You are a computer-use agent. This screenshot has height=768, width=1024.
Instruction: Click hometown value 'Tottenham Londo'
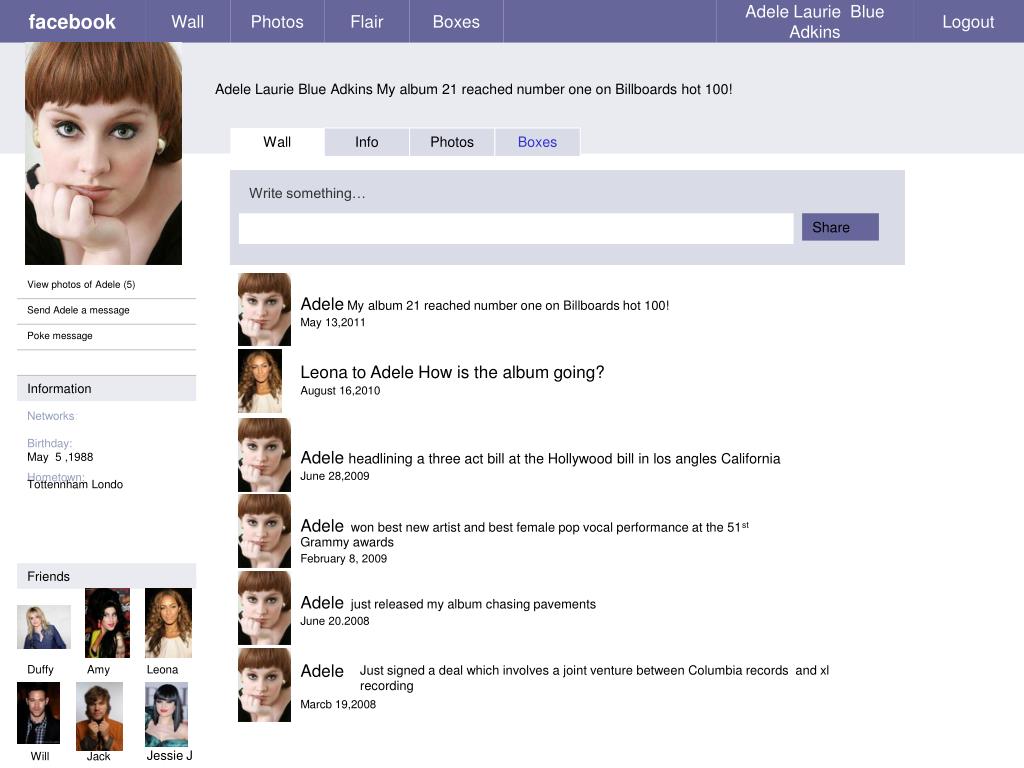click(75, 485)
